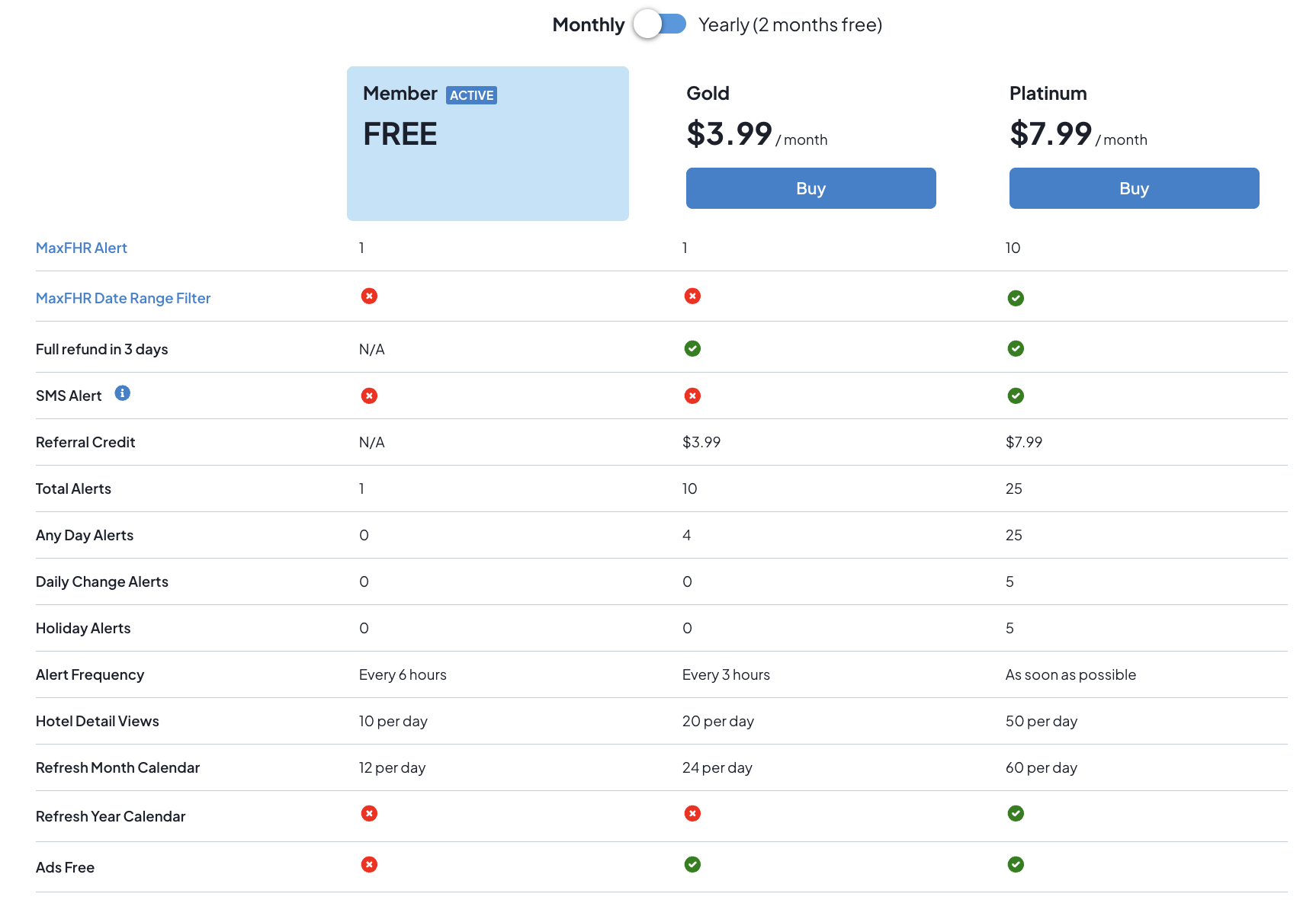Click the Refresh Month Calendar label

[117, 767]
